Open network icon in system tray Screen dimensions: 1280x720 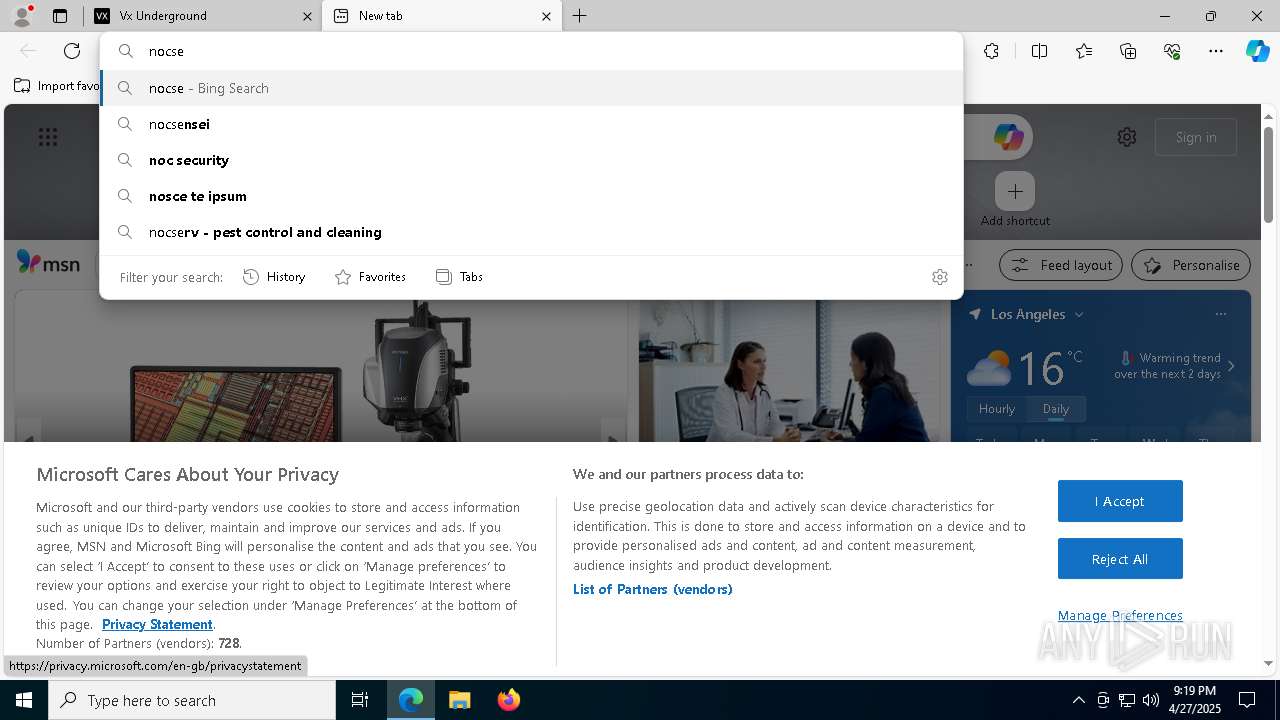pyautogui.click(x=1127, y=700)
